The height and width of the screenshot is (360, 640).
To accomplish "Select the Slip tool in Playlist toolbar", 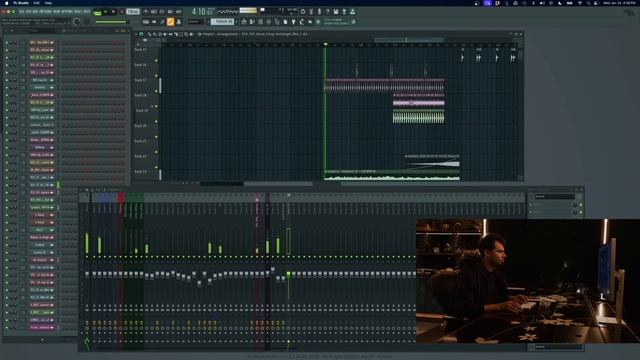I will (x=170, y=34).
